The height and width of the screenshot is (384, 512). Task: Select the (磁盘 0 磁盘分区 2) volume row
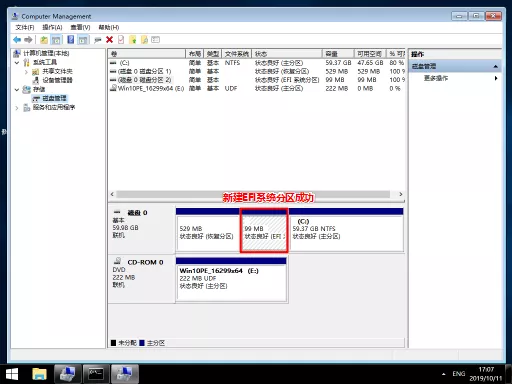[x=257, y=80]
